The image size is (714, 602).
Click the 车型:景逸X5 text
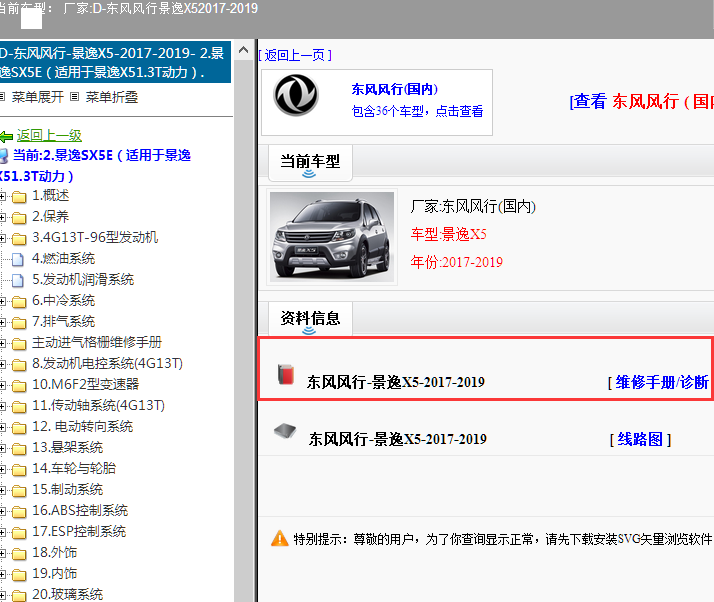pyautogui.click(x=449, y=235)
